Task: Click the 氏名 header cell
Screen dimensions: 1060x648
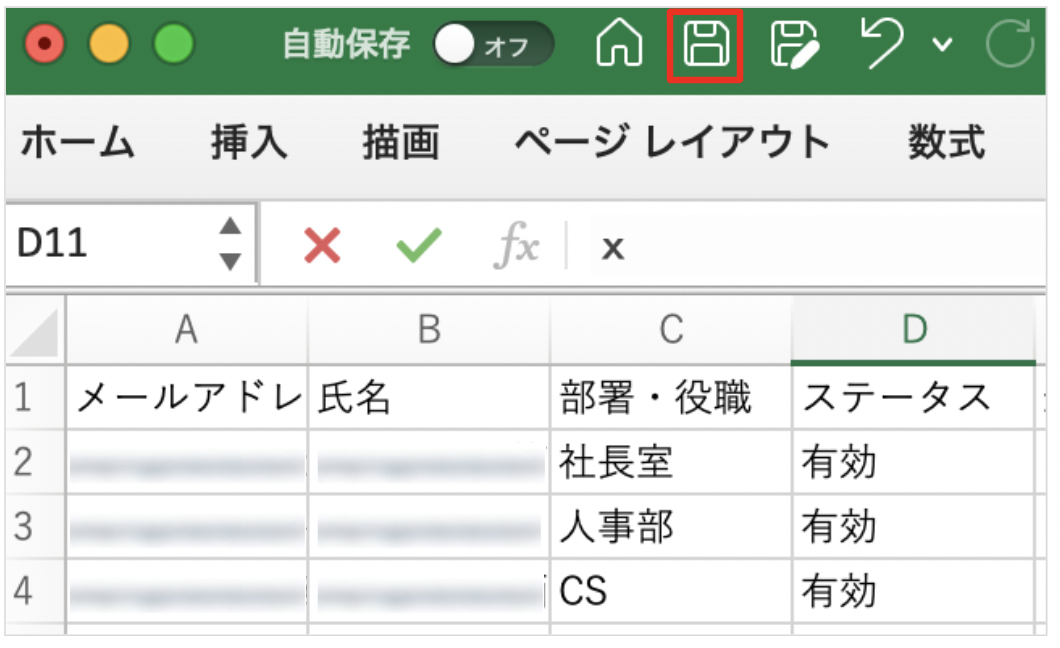Action: [429, 397]
